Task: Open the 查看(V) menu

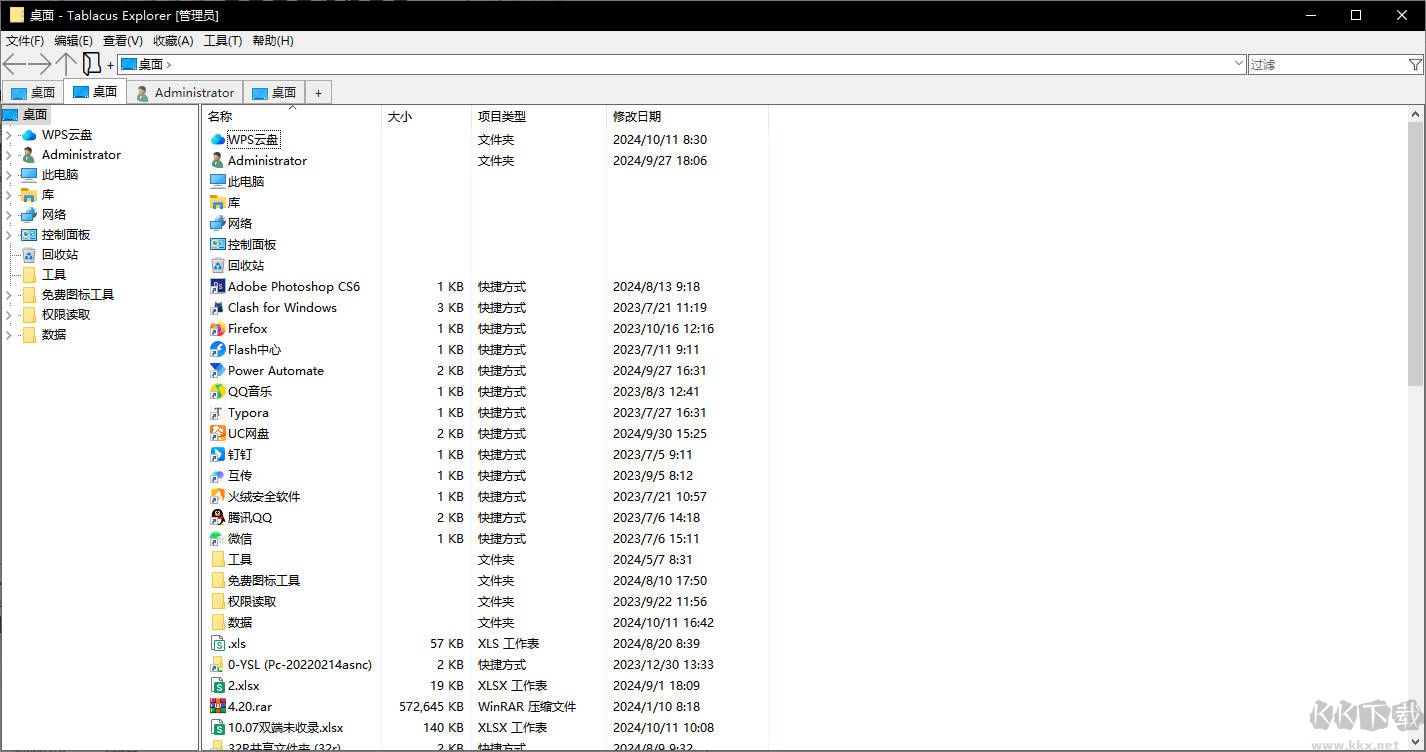Action: pyautogui.click(x=123, y=41)
